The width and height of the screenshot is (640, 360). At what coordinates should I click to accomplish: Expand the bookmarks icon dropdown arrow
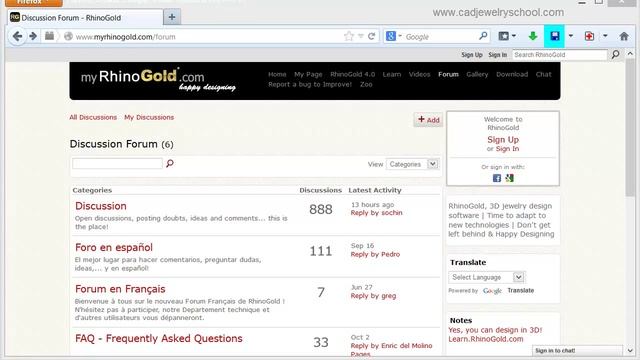click(513, 36)
